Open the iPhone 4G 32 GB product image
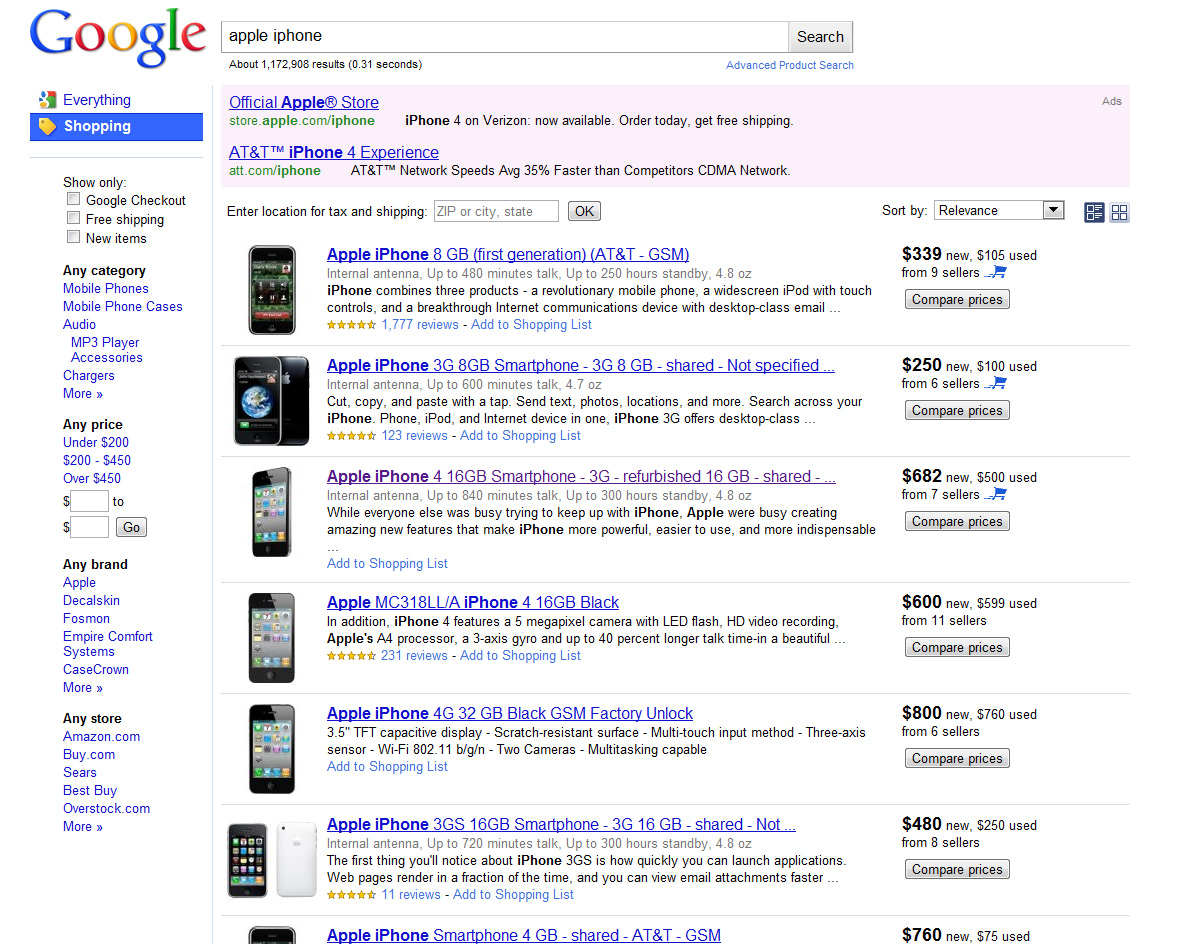The width and height of the screenshot is (1182, 944). click(271, 749)
